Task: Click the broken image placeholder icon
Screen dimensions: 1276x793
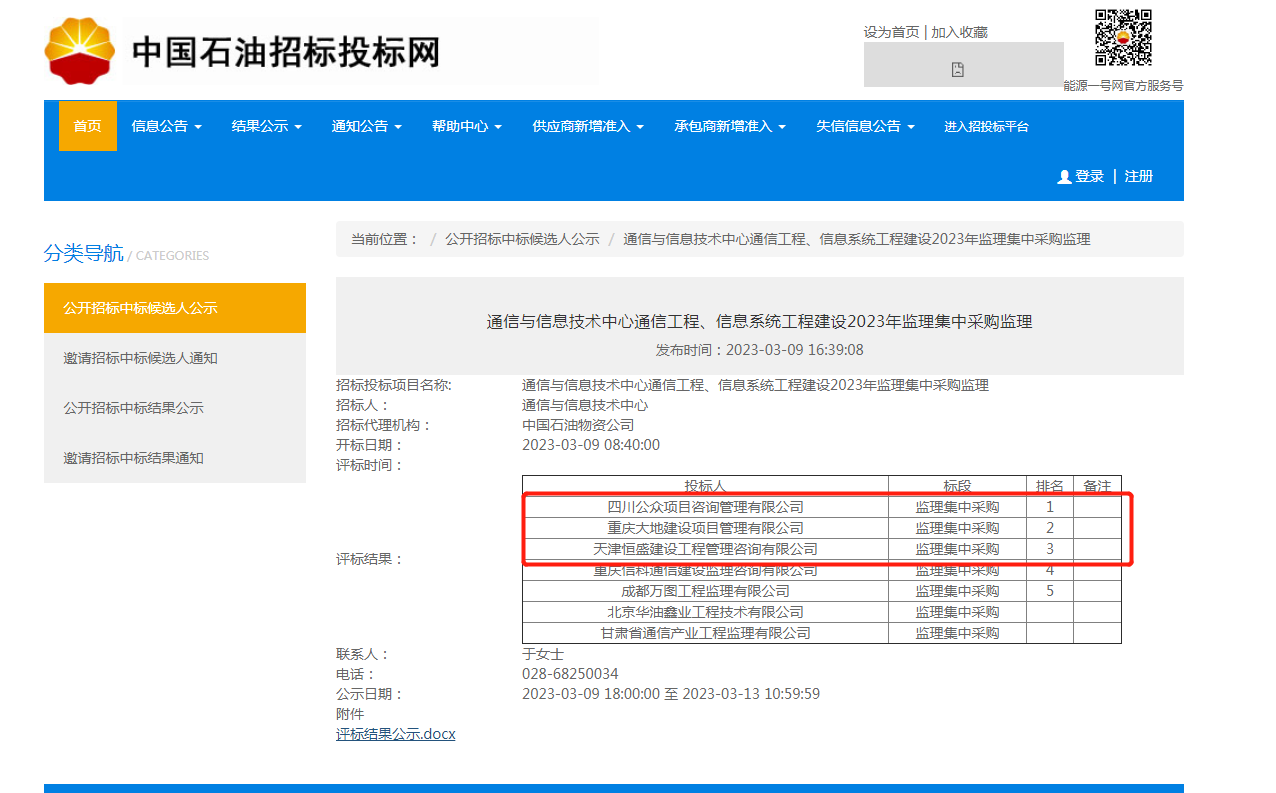Action: 957,69
